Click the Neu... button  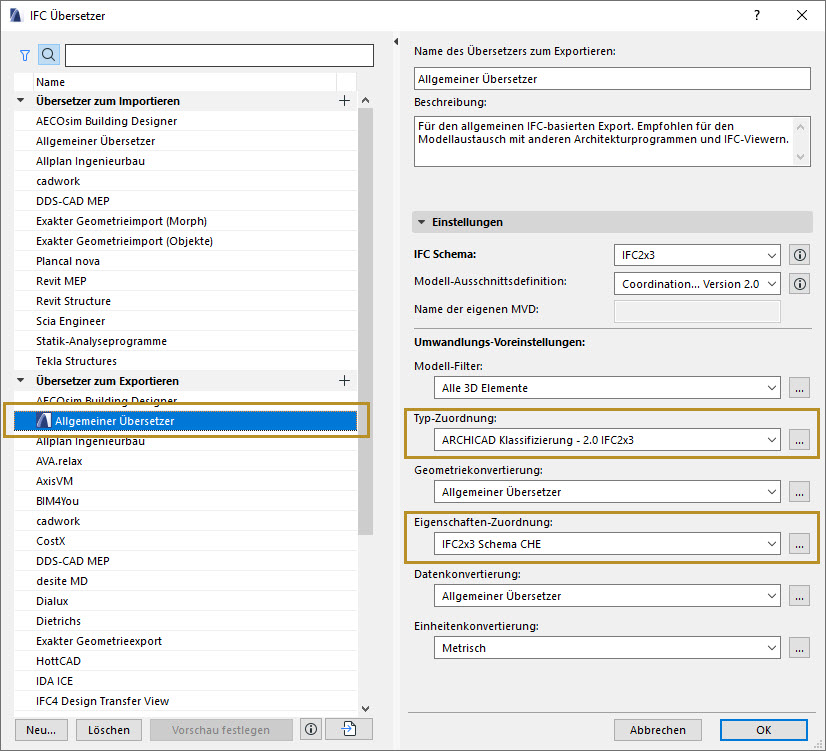[41, 730]
